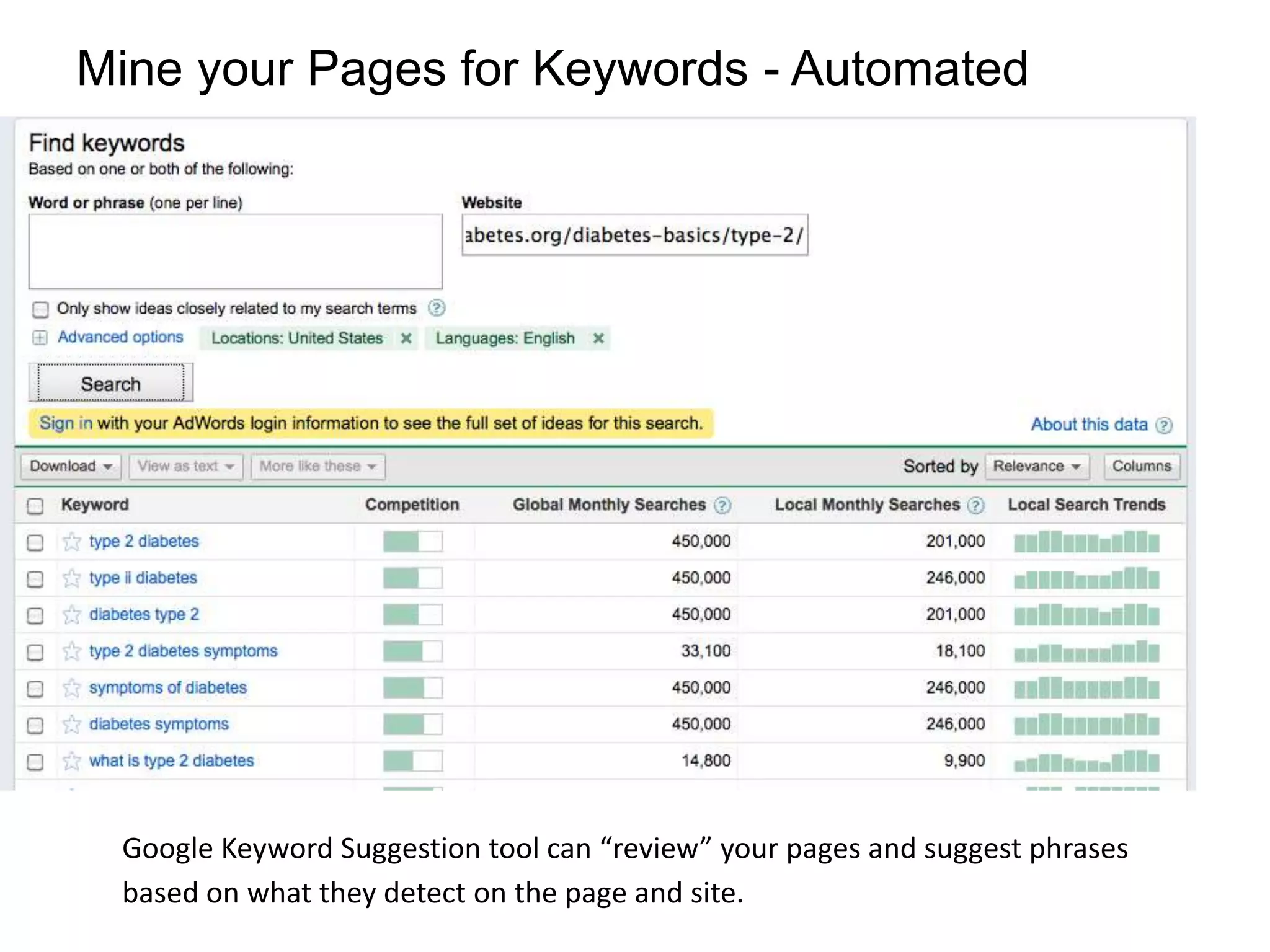The height and width of the screenshot is (952, 1270).
Task: Star the 'what is type 2 diabetes' keyword
Action: pos(72,761)
